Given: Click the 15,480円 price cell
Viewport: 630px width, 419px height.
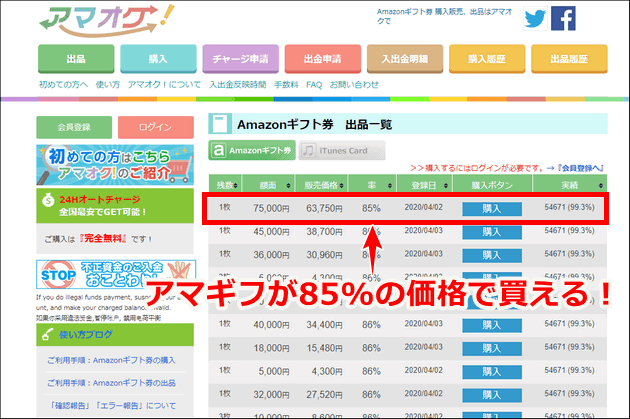Looking at the screenshot, I should (x=324, y=348).
